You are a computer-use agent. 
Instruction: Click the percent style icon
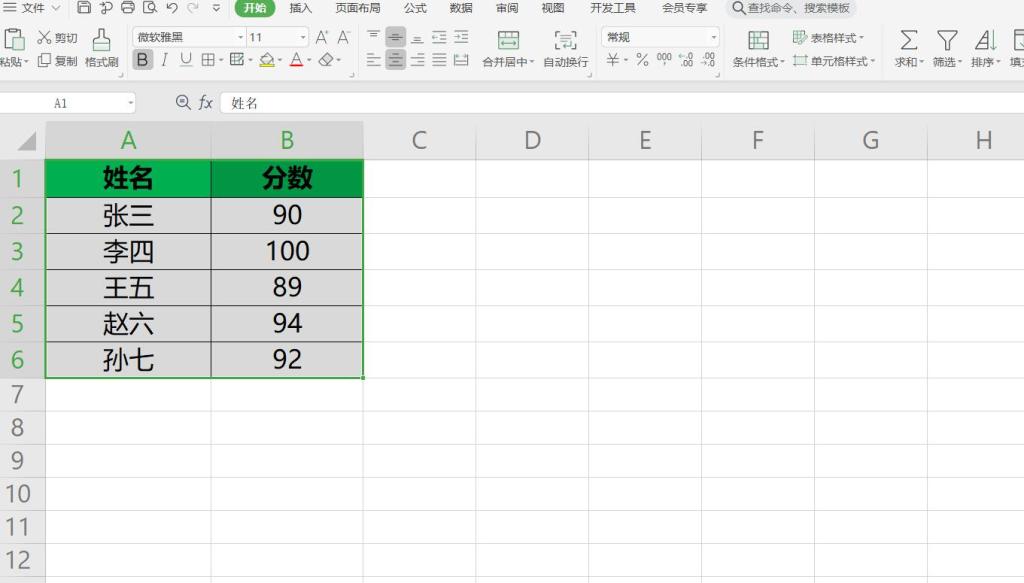[x=642, y=60]
